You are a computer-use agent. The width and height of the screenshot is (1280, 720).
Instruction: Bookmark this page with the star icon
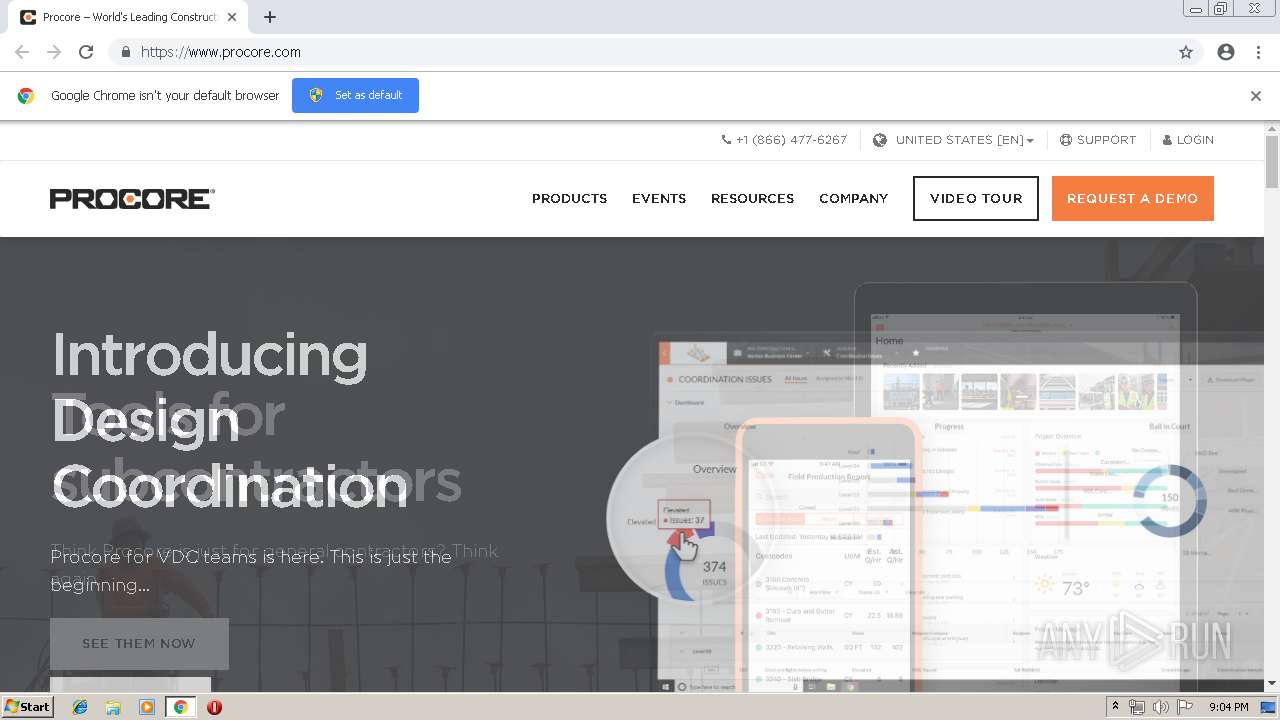point(1186,52)
